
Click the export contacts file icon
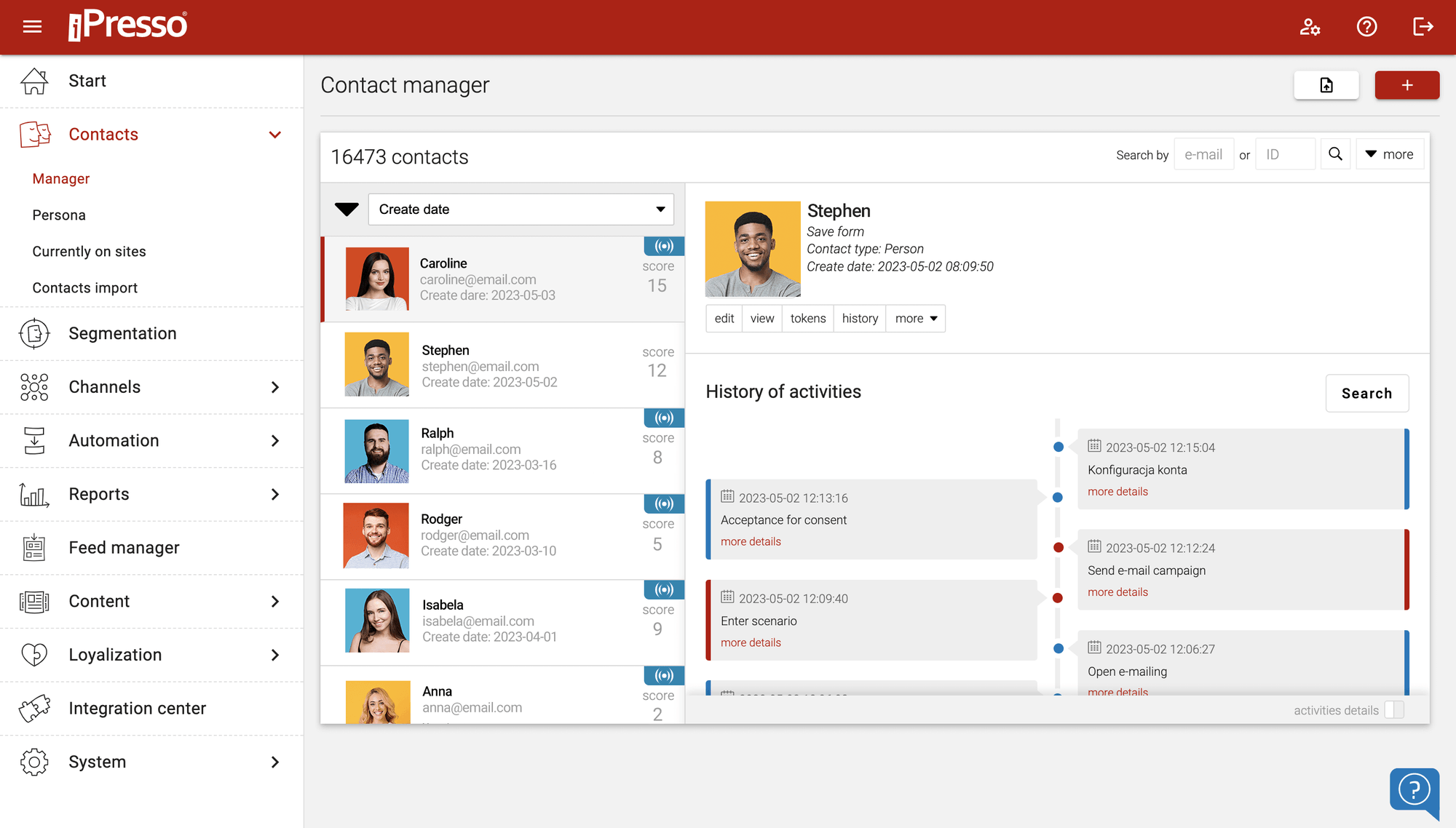click(x=1326, y=84)
